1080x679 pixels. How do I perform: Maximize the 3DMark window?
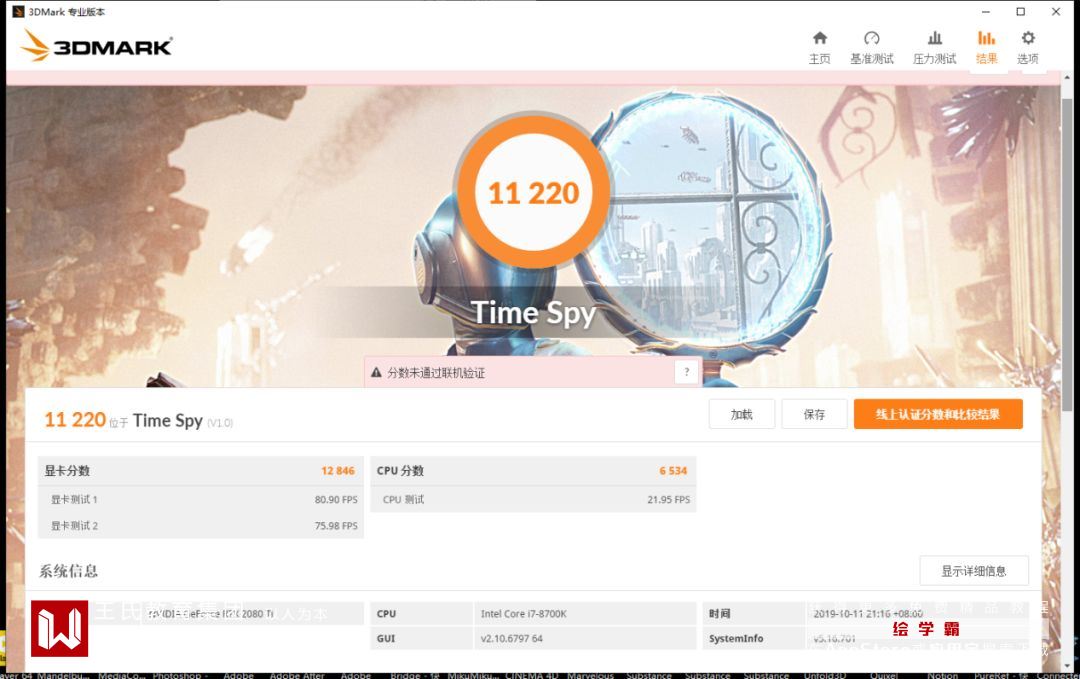pos(1021,12)
